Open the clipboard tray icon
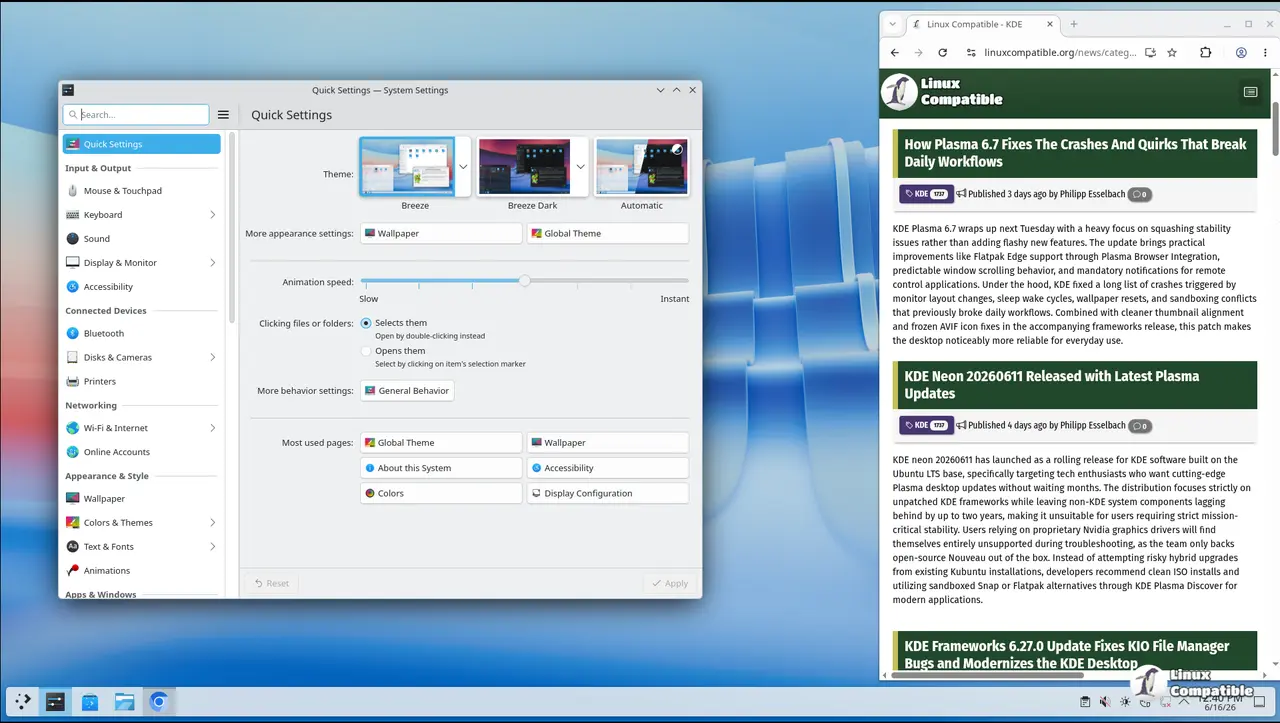The image size is (1280, 723). (x=1085, y=702)
